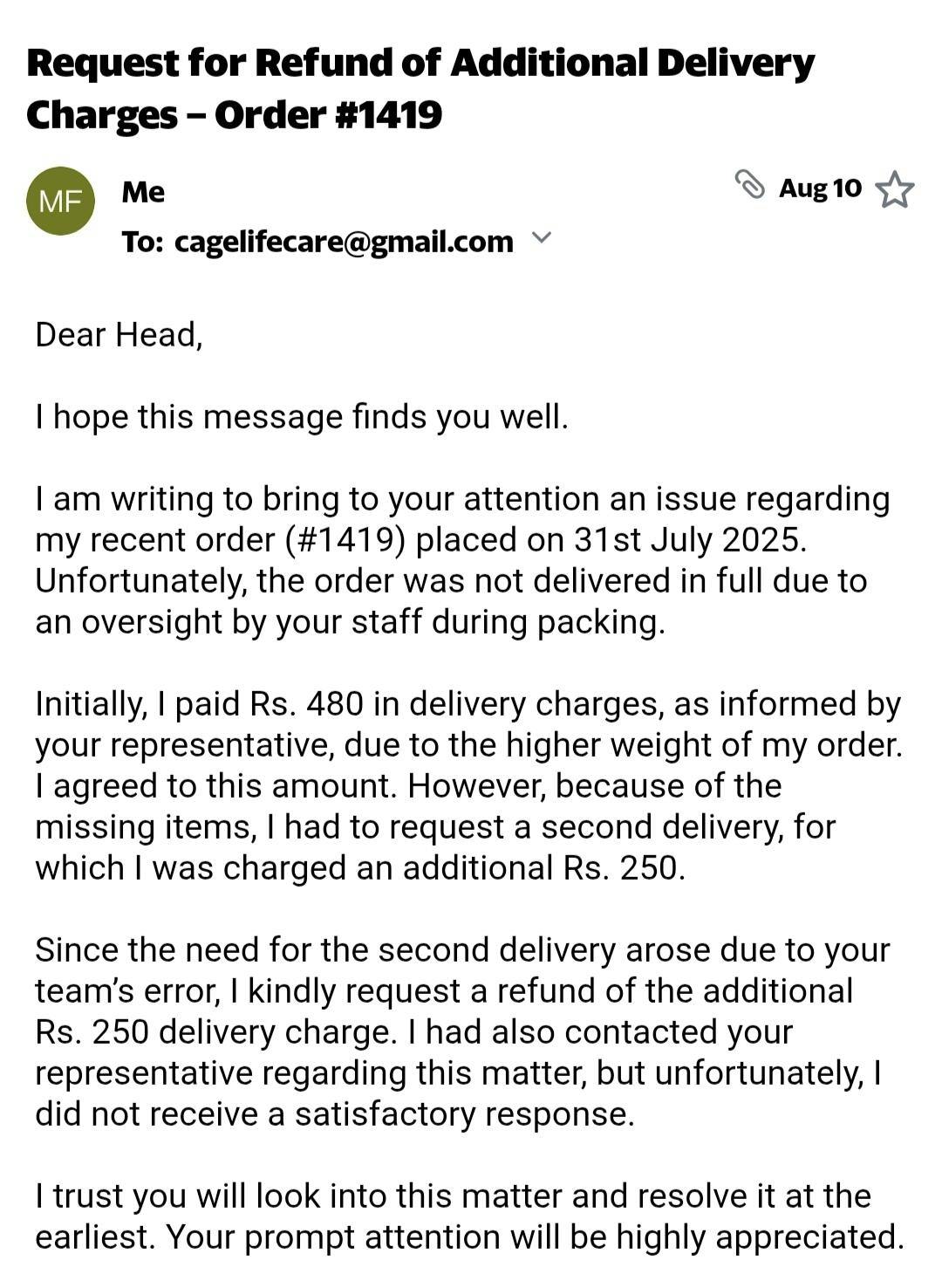Click the paragraph beginning 'Since the need'
Screen dimensions: 942x1288
462,1031
